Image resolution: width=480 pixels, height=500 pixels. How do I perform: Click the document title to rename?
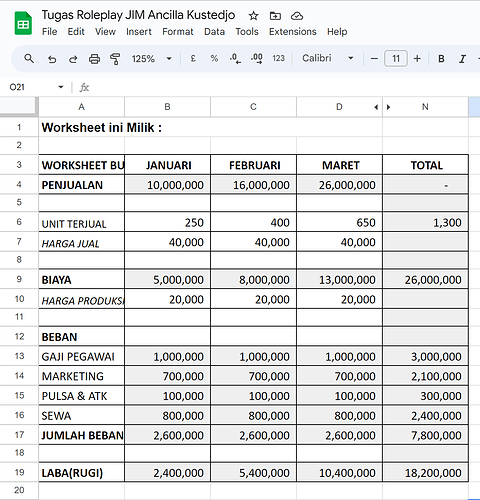coord(138,15)
